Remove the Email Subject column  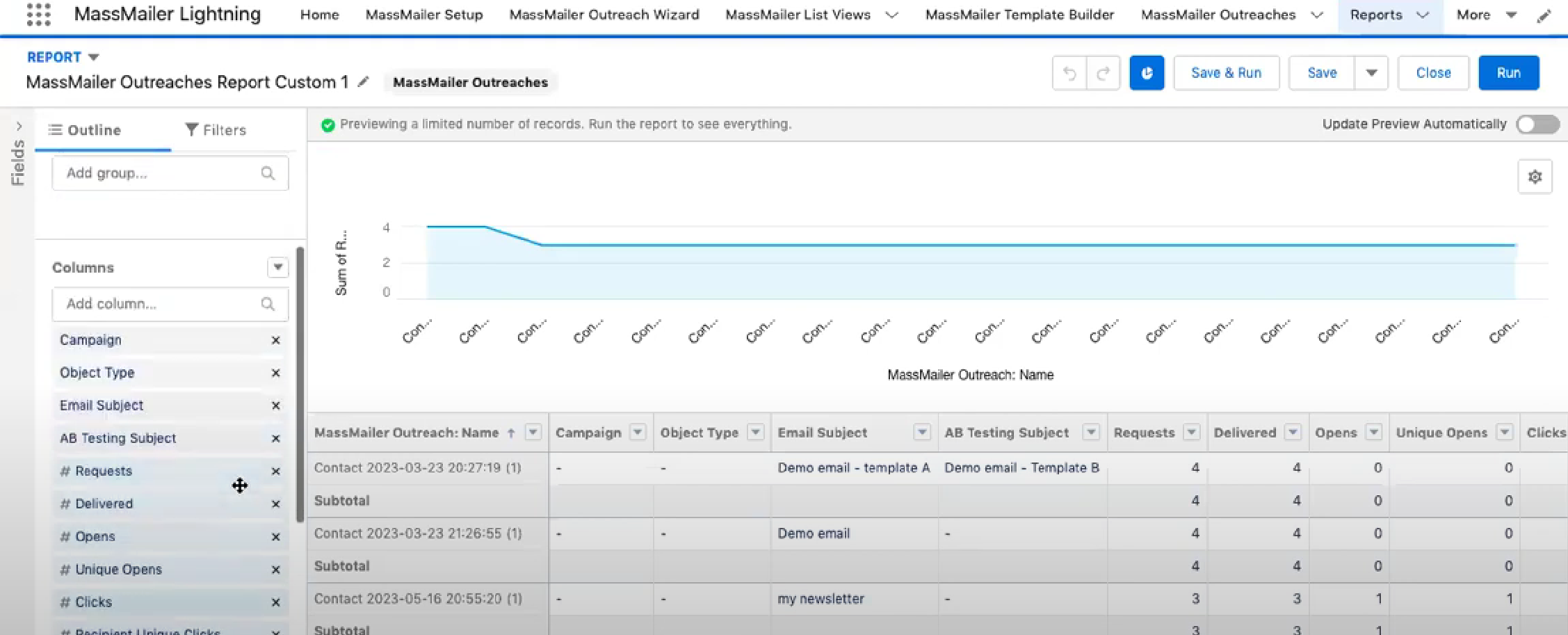[x=275, y=405]
